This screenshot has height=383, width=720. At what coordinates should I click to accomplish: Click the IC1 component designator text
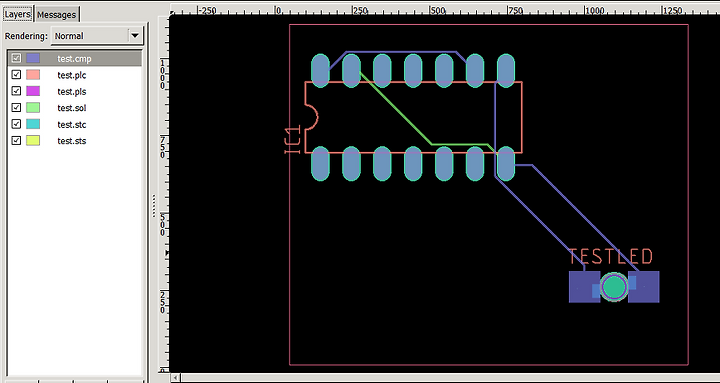292,139
